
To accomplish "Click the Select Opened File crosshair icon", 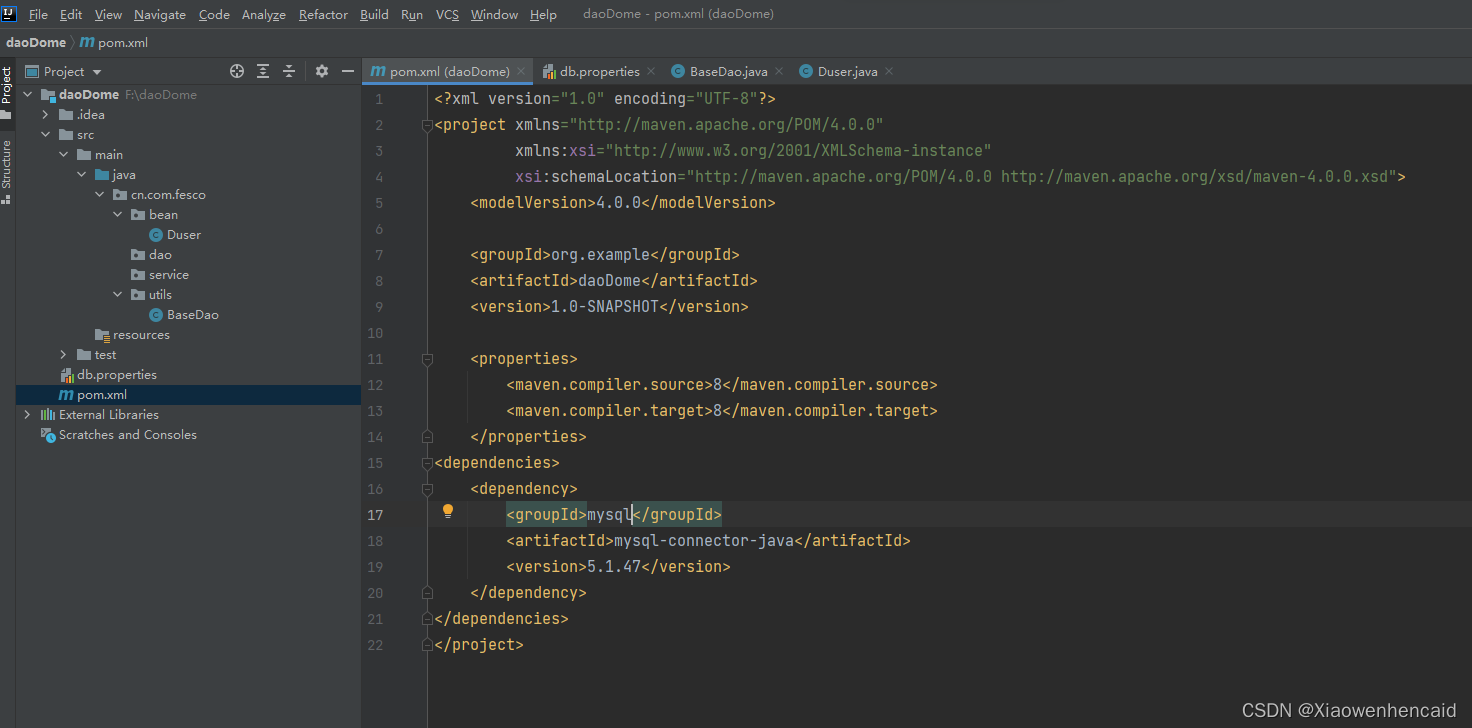I will [x=236, y=71].
